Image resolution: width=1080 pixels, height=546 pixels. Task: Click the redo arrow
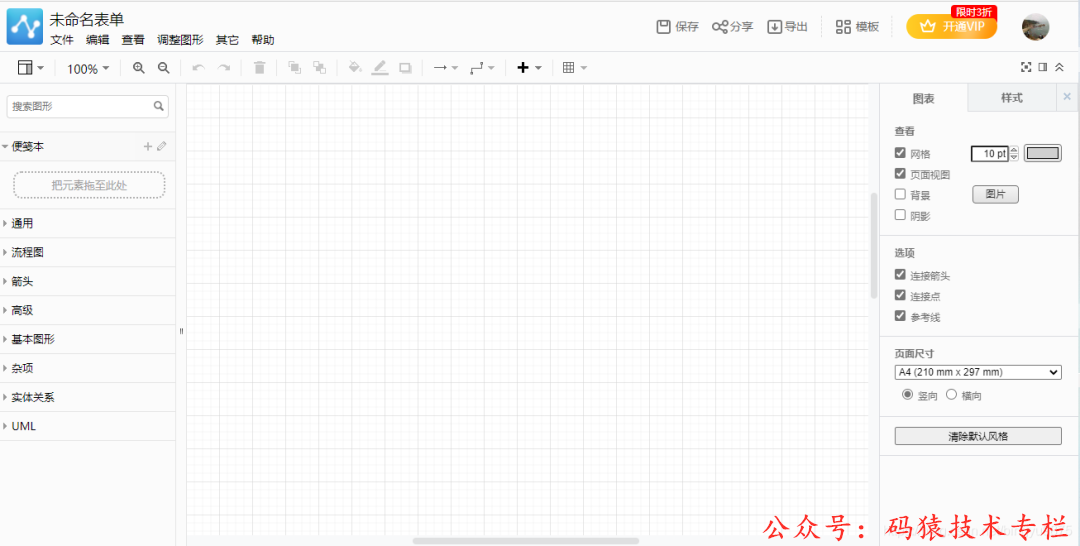pos(224,67)
